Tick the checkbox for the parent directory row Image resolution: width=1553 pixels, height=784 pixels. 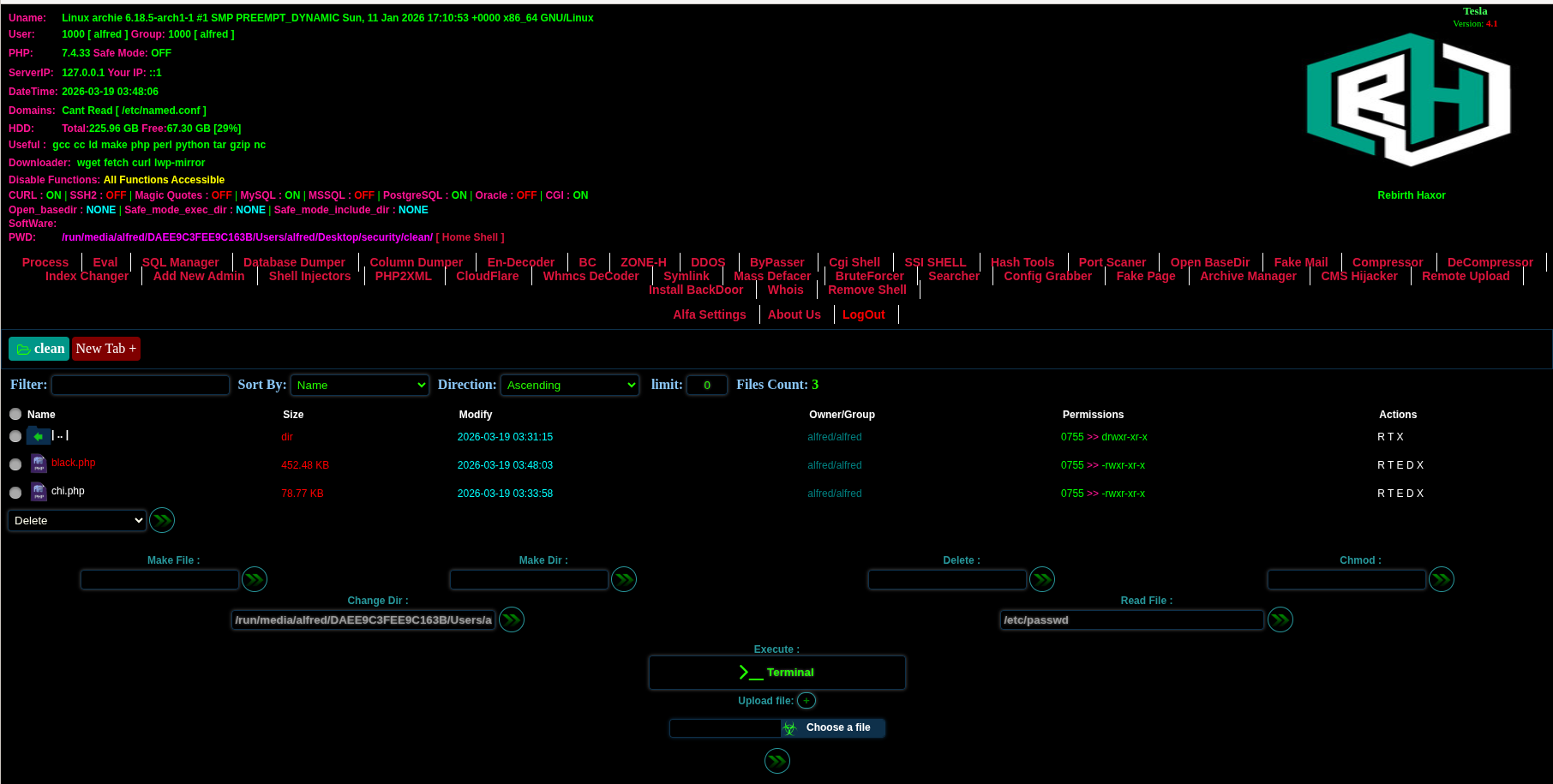pyautogui.click(x=15, y=436)
